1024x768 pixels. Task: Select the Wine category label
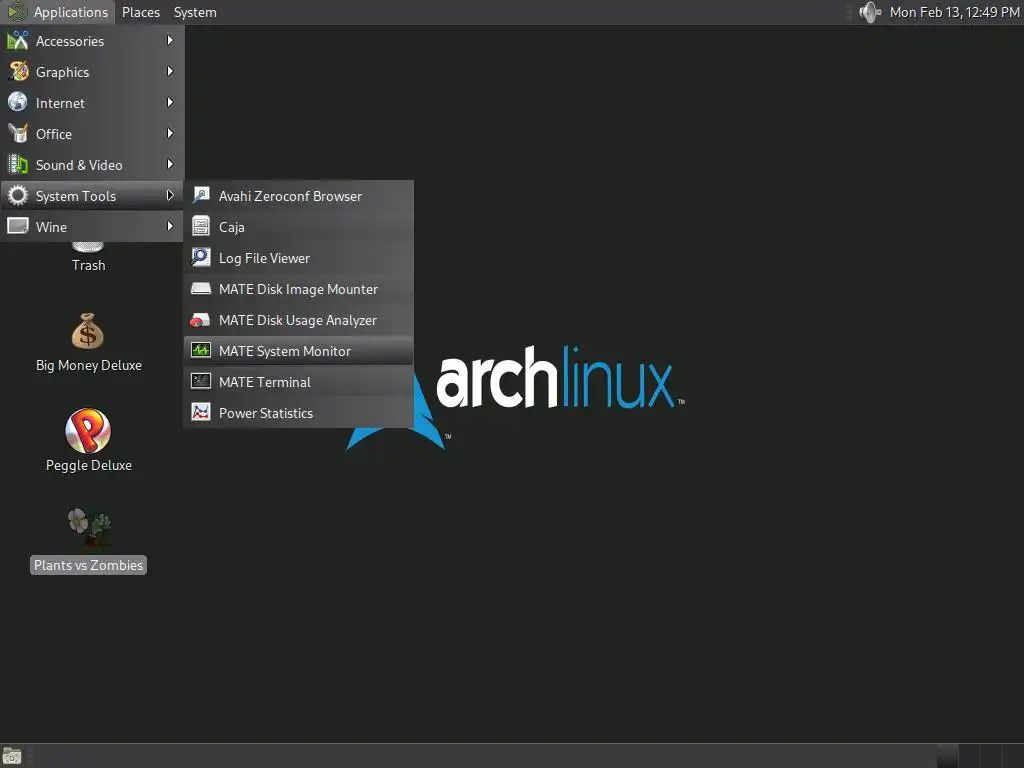[51, 227]
